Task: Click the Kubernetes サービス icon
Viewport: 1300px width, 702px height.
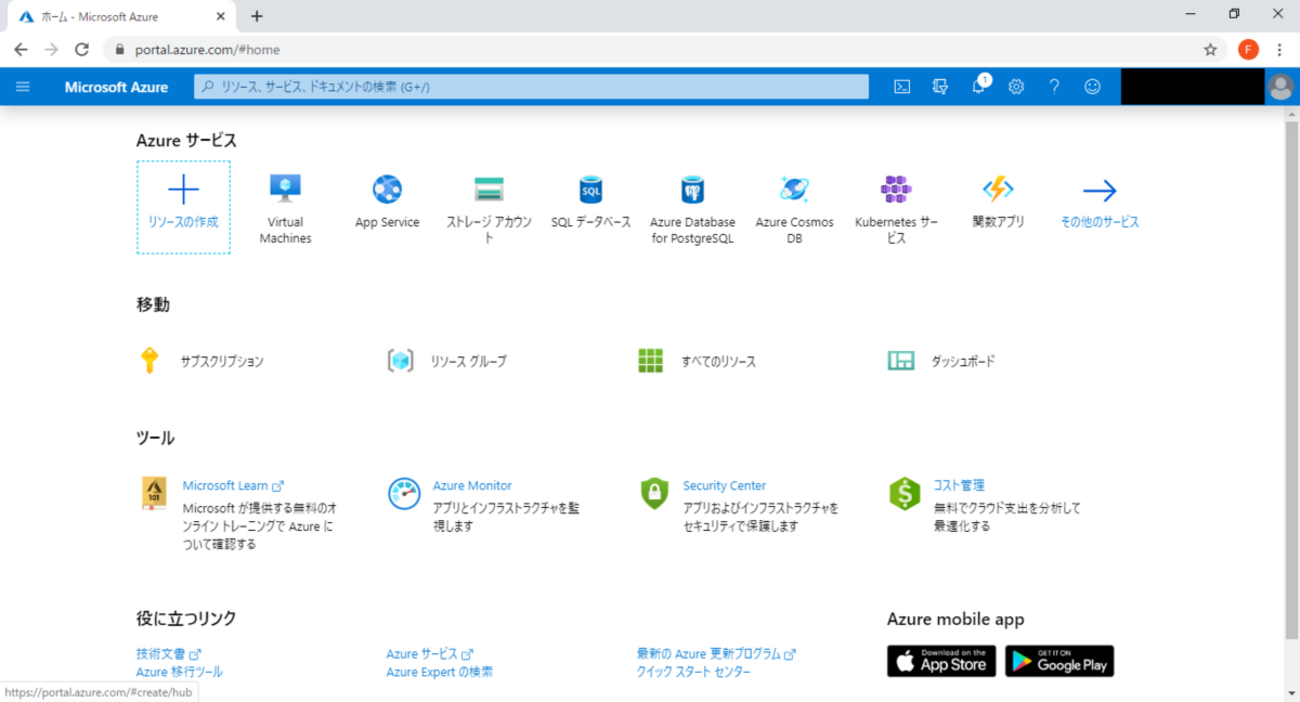Action: [x=896, y=190]
